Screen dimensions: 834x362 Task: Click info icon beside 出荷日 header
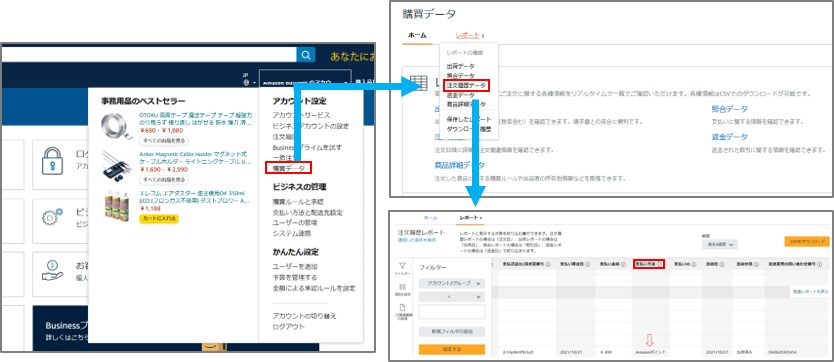coord(722,264)
